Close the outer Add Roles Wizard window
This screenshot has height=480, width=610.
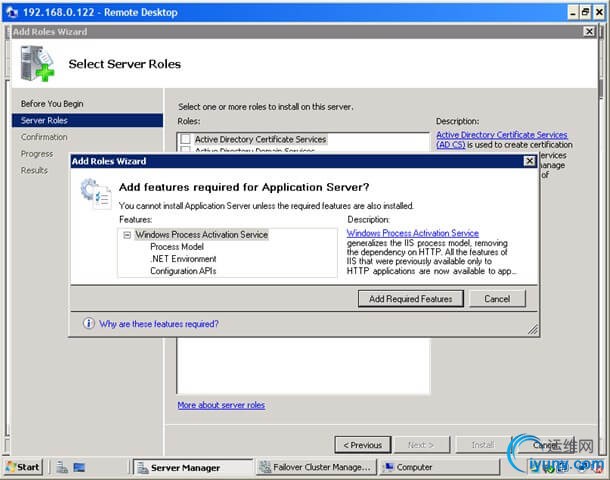589,32
